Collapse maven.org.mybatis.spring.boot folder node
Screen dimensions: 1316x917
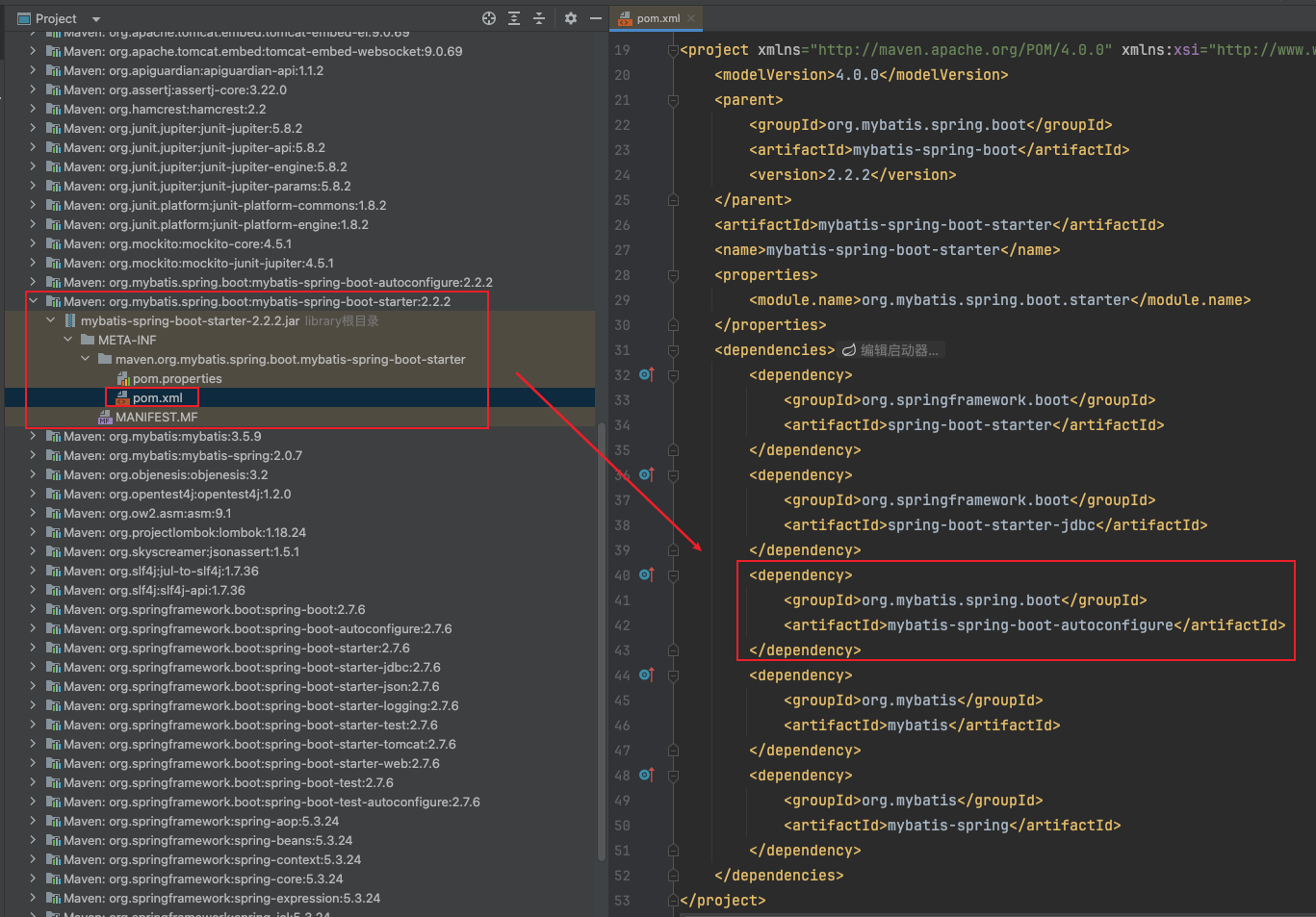tap(85, 359)
